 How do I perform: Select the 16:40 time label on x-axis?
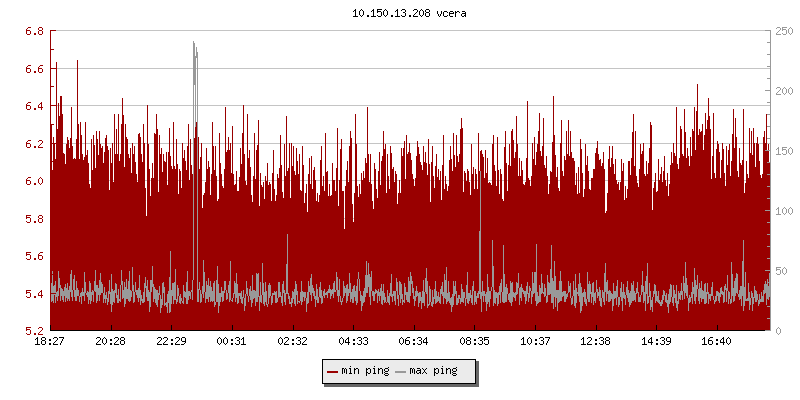click(x=717, y=341)
